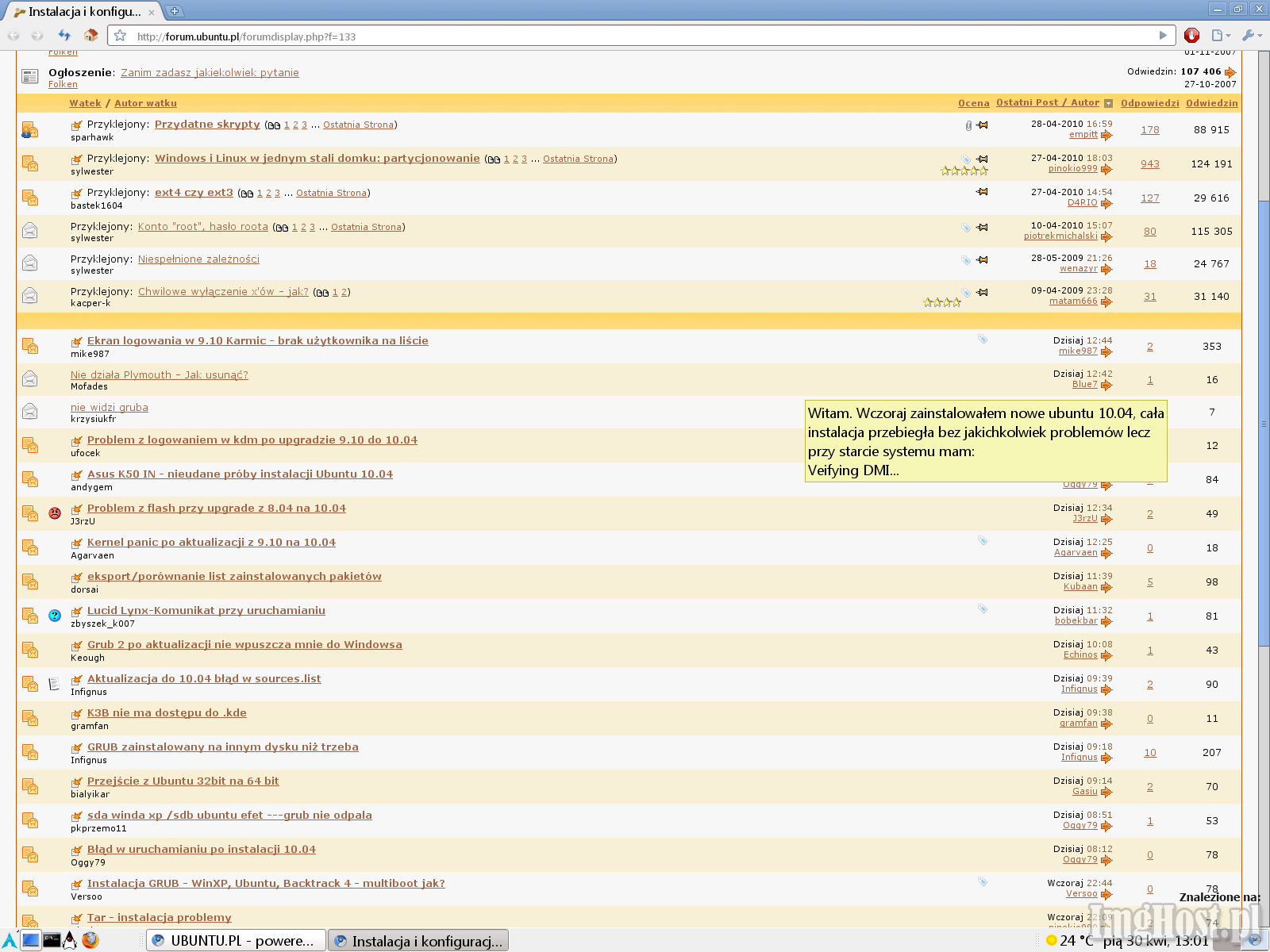
Task: Open the page menu dropdown icon
Action: pyautogui.click(x=1221, y=36)
